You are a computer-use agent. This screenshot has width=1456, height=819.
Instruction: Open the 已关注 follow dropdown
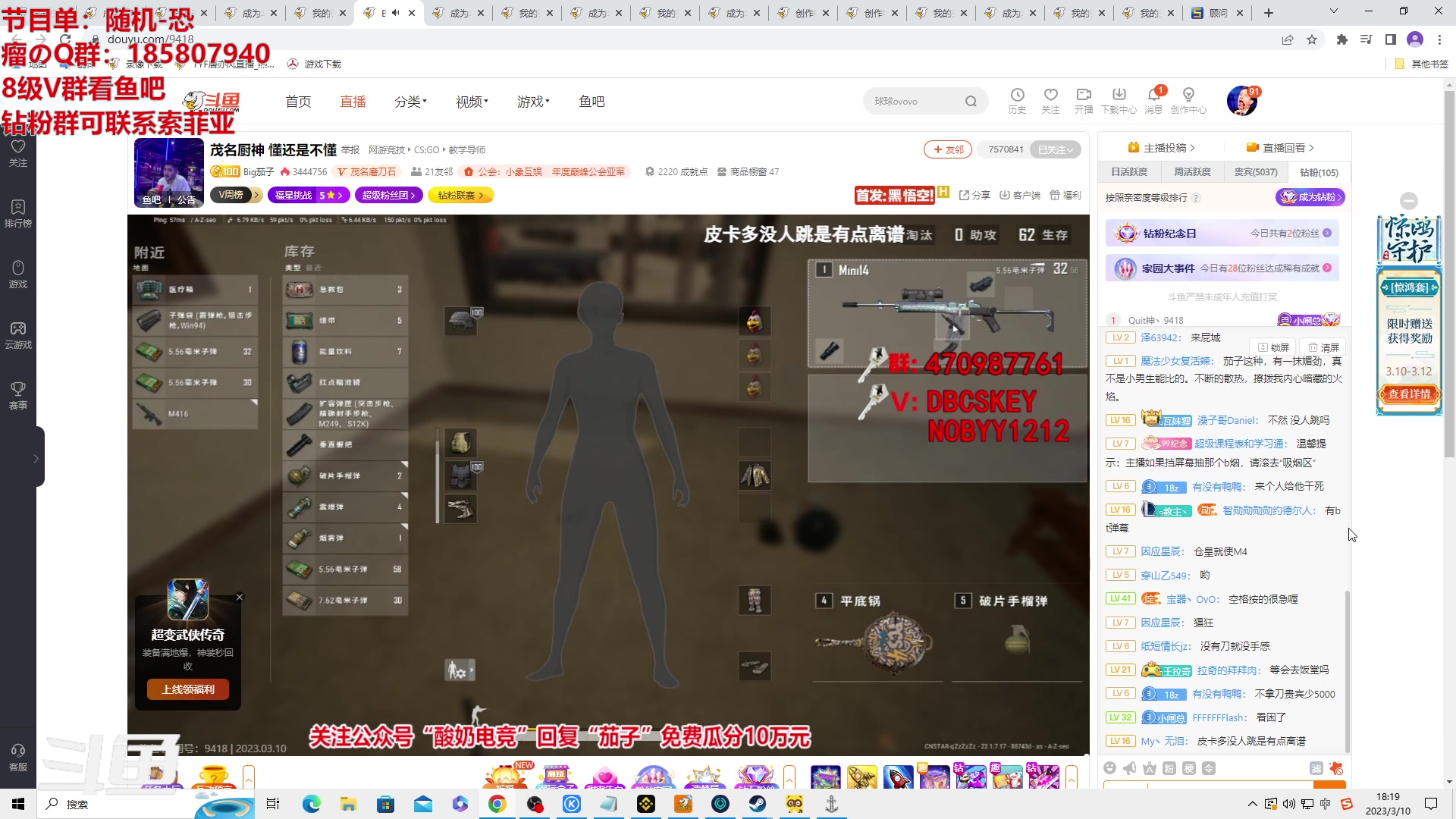point(1056,149)
